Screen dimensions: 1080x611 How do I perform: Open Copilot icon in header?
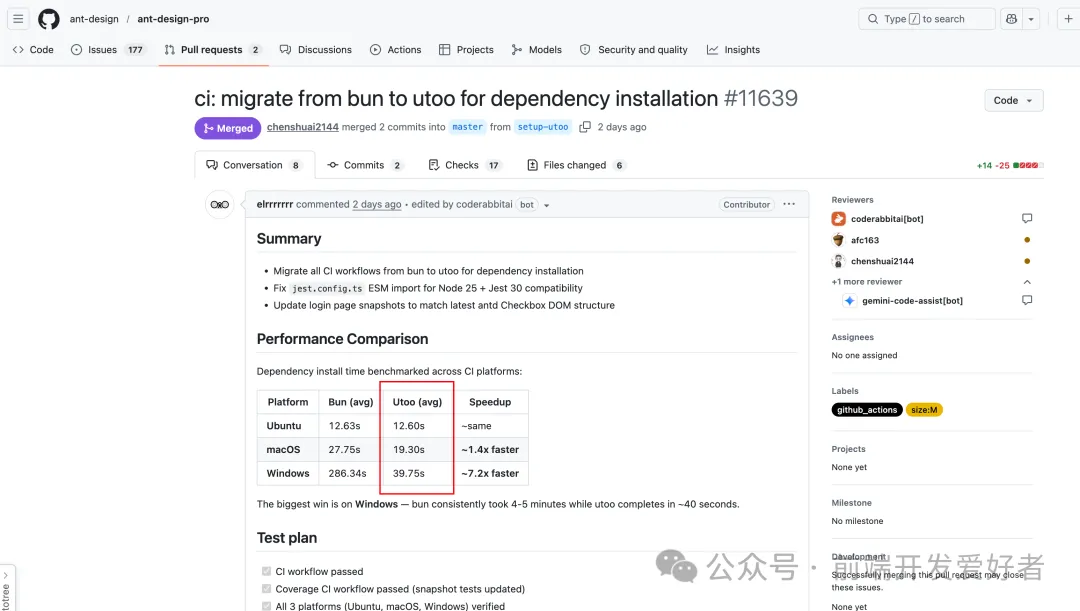pyautogui.click(x=1011, y=19)
